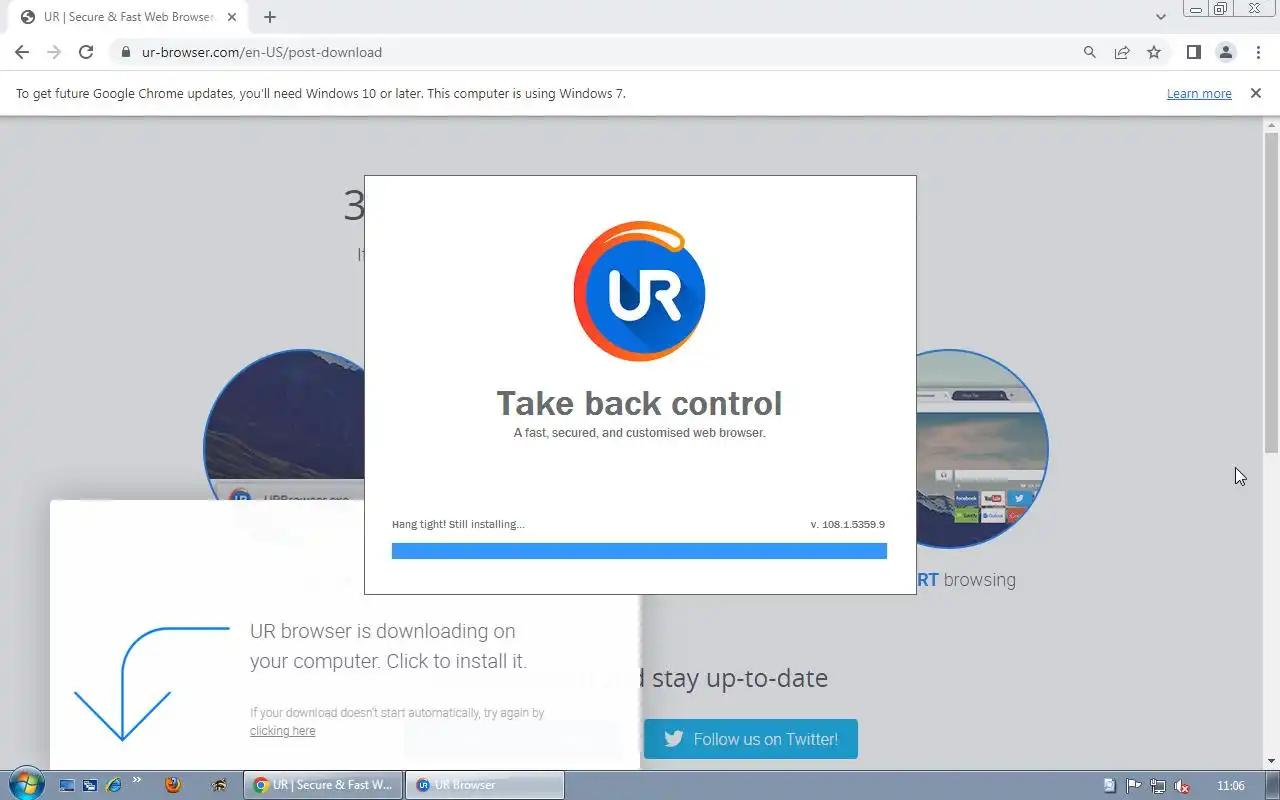
Task: Click the UR logo in the installer
Action: pyautogui.click(x=639, y=291)
